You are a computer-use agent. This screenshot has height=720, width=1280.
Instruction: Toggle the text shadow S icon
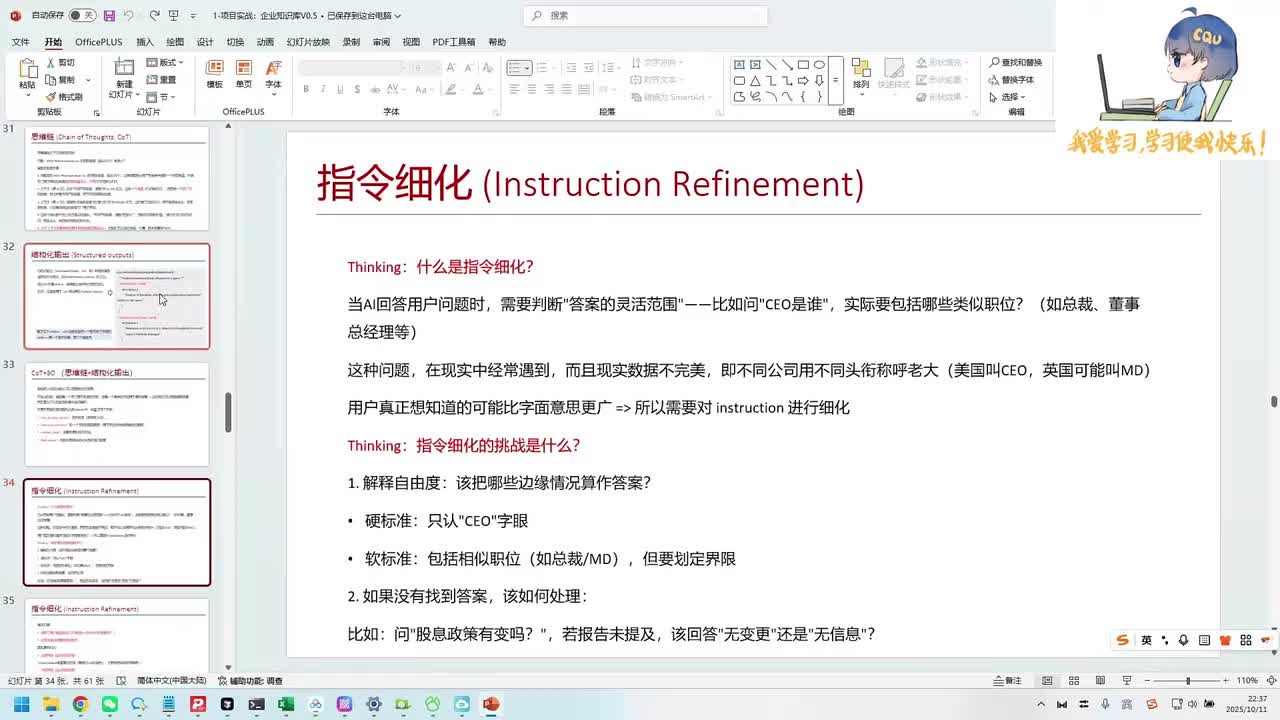click(x=357, y=89)
